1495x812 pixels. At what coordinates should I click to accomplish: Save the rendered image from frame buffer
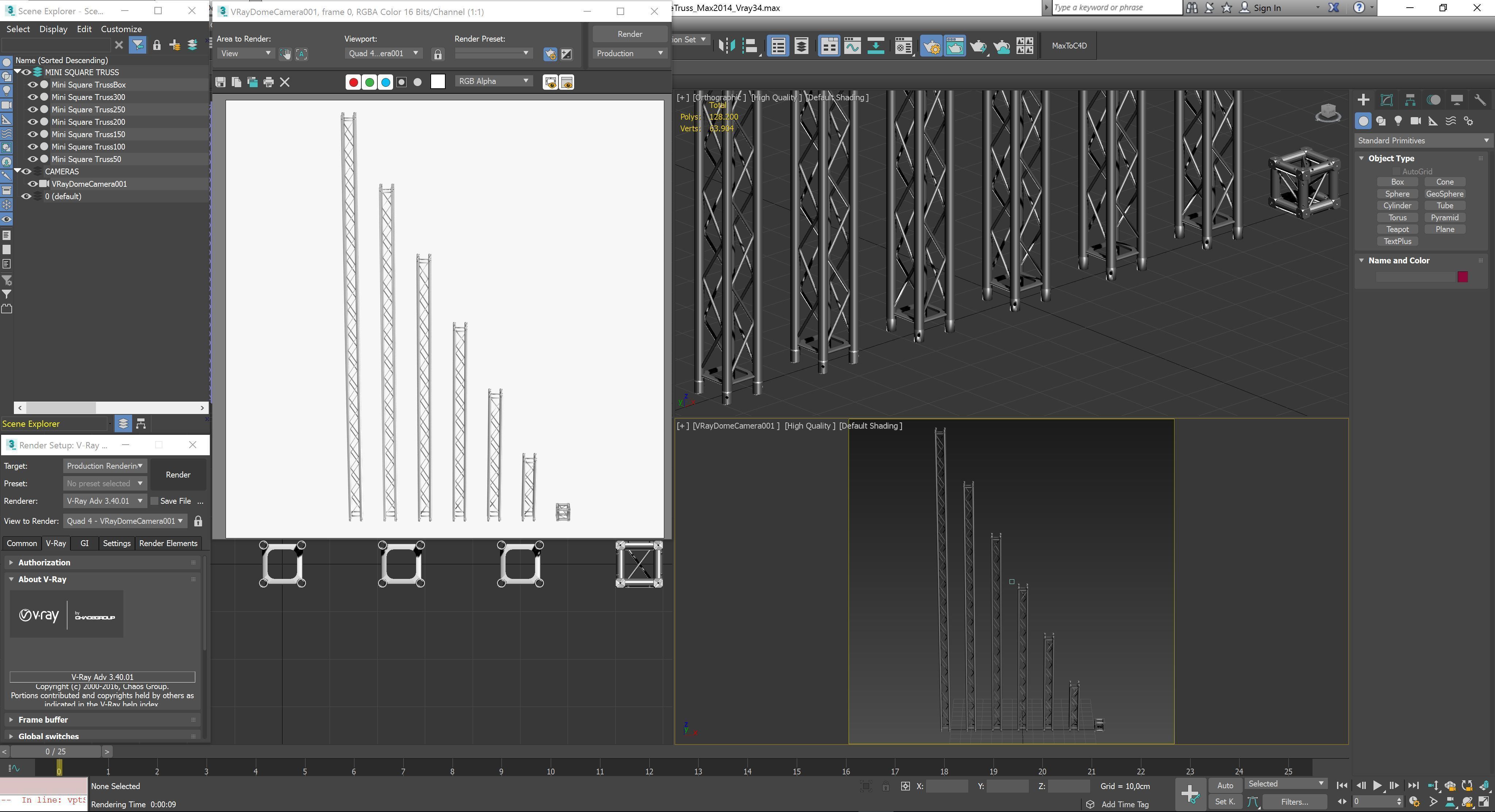[x=220, y=82]
